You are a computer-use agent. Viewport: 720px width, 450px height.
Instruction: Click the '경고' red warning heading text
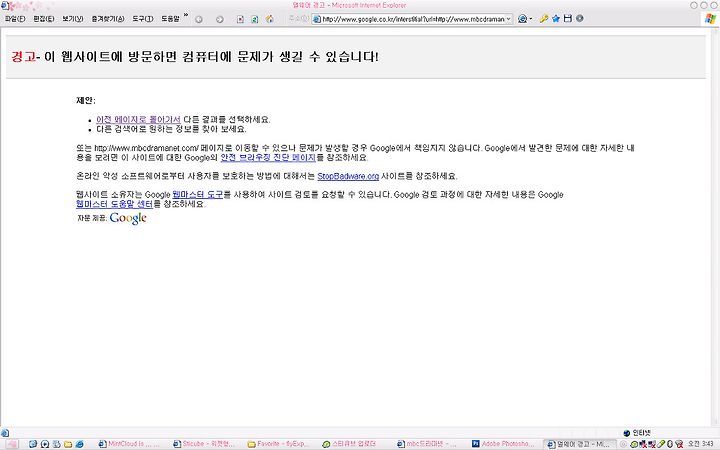click(23, 57)
